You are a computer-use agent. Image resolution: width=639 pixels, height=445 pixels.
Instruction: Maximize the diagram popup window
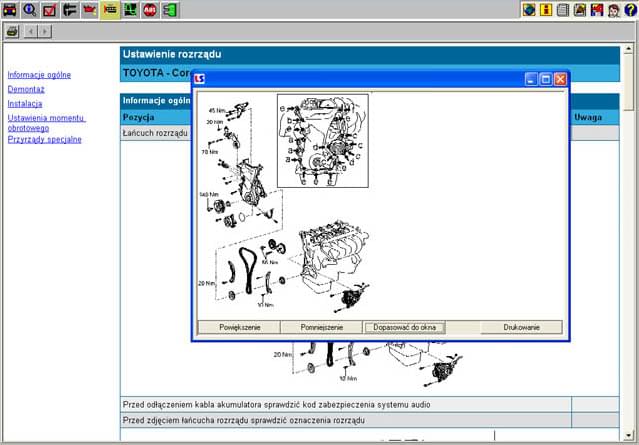pos(546,79)
